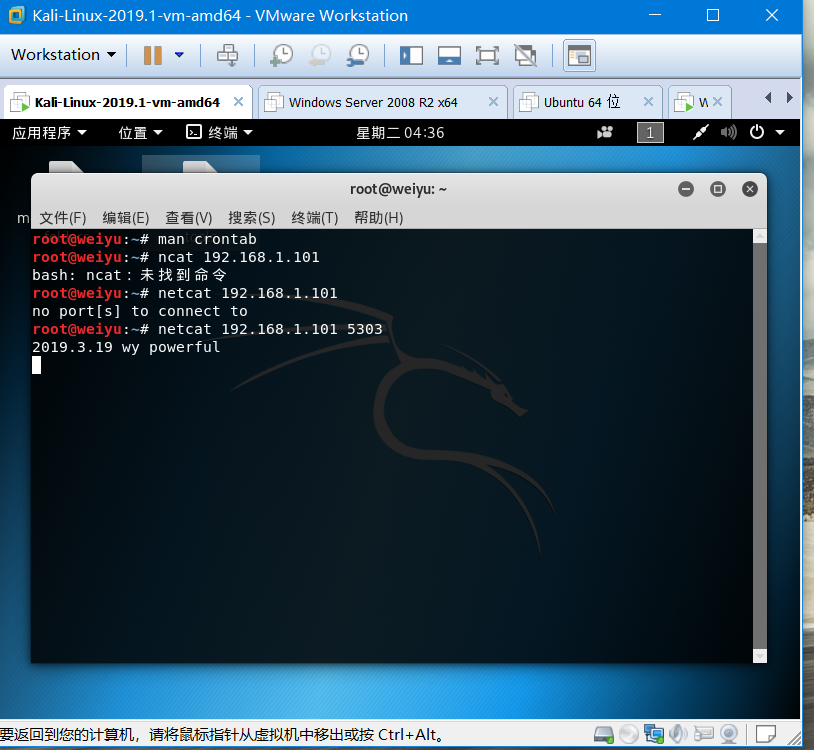Viewport: 814px width, 750px height.
Task: Pause the virtual machine
Action: 153,55
